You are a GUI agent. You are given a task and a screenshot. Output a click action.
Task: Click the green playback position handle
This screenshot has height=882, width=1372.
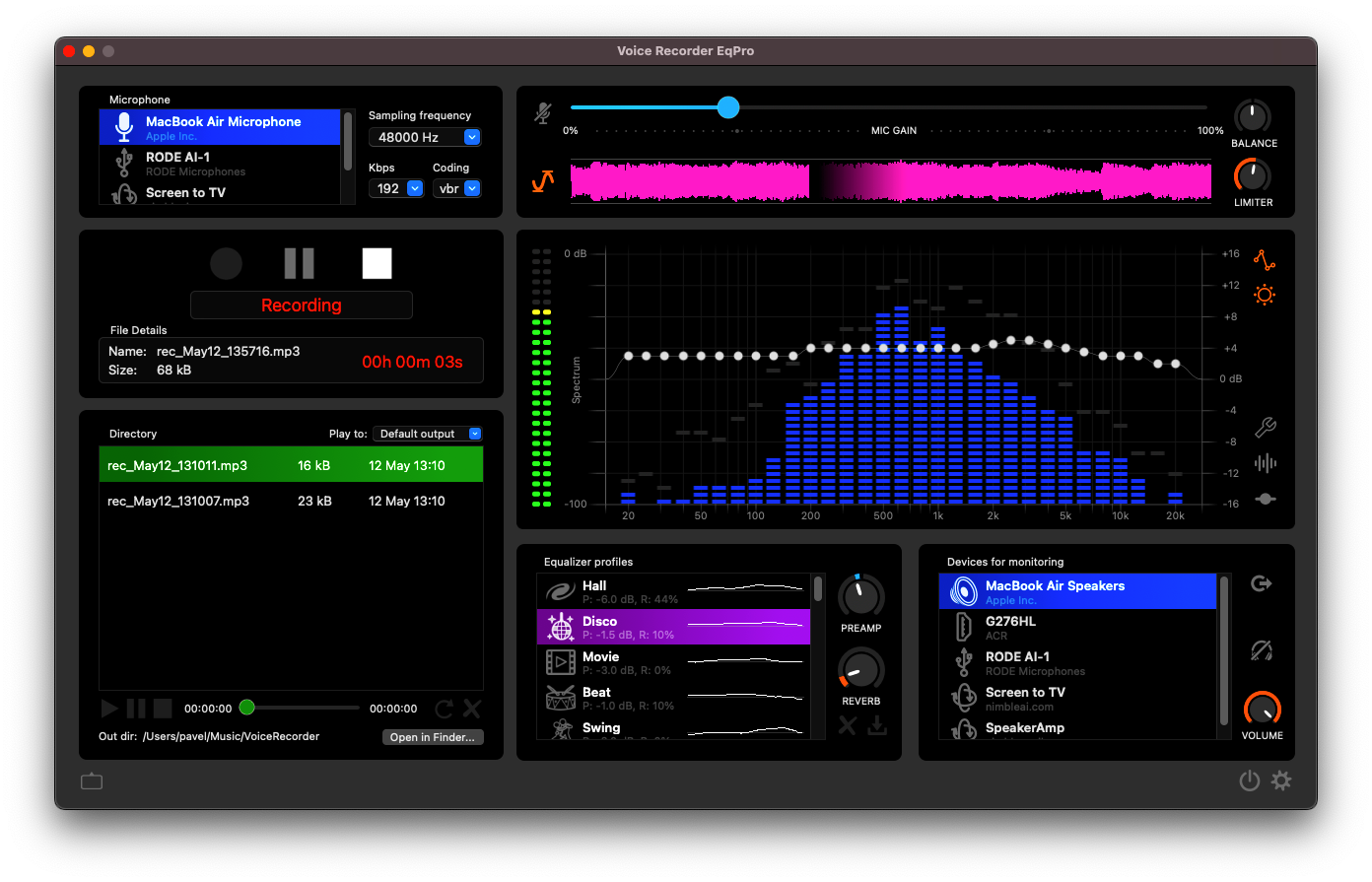coord(247,708)
